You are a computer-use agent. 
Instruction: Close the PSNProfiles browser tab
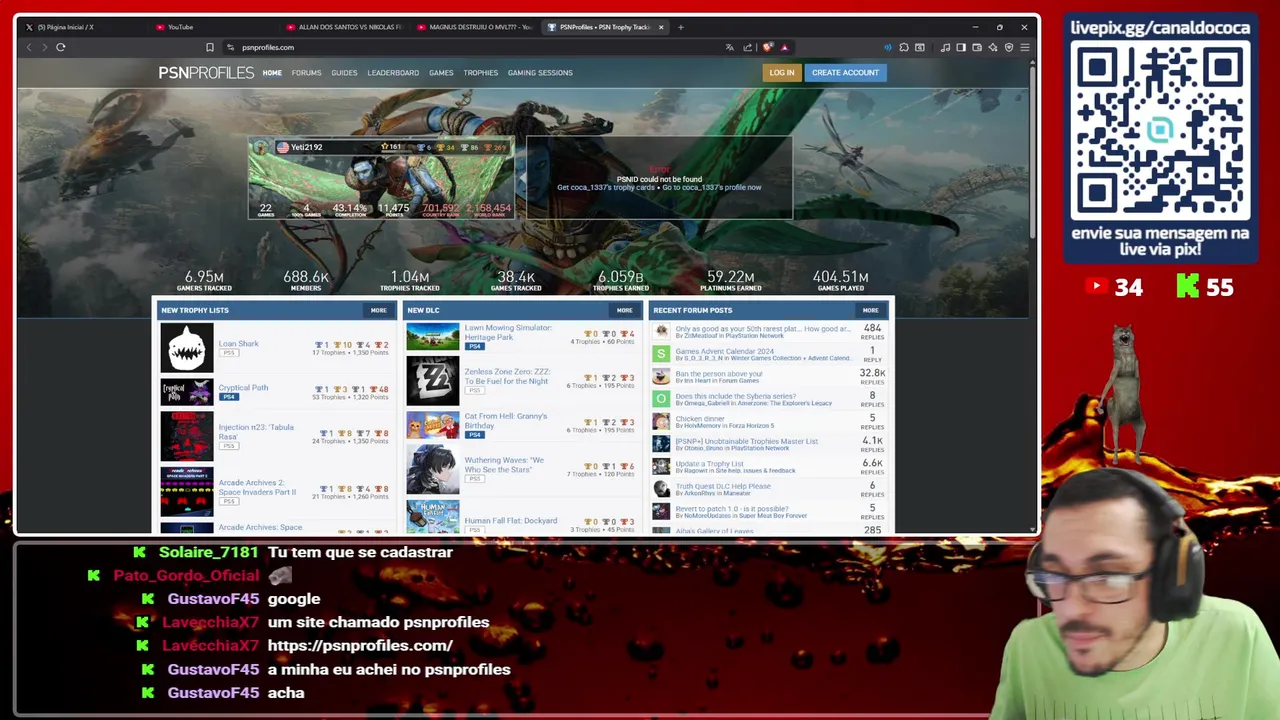point(661,27)
